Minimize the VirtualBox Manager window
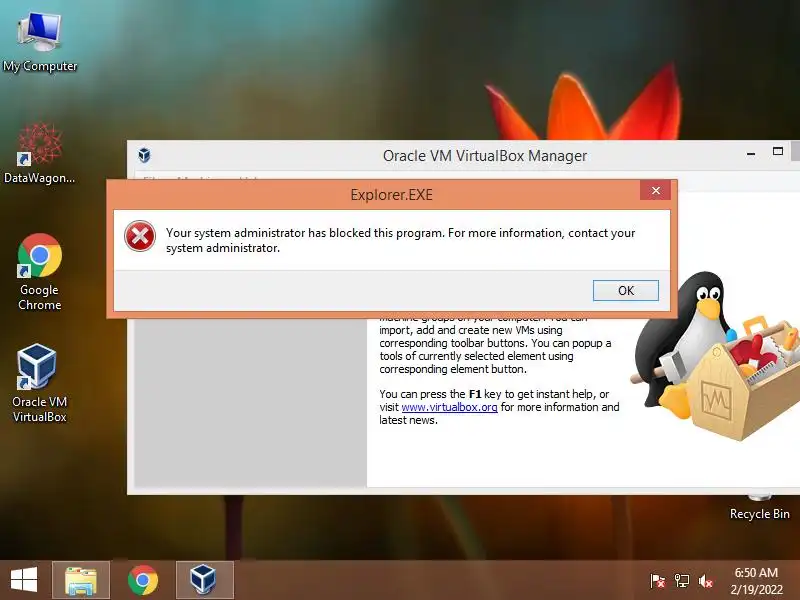 point(751,153)
